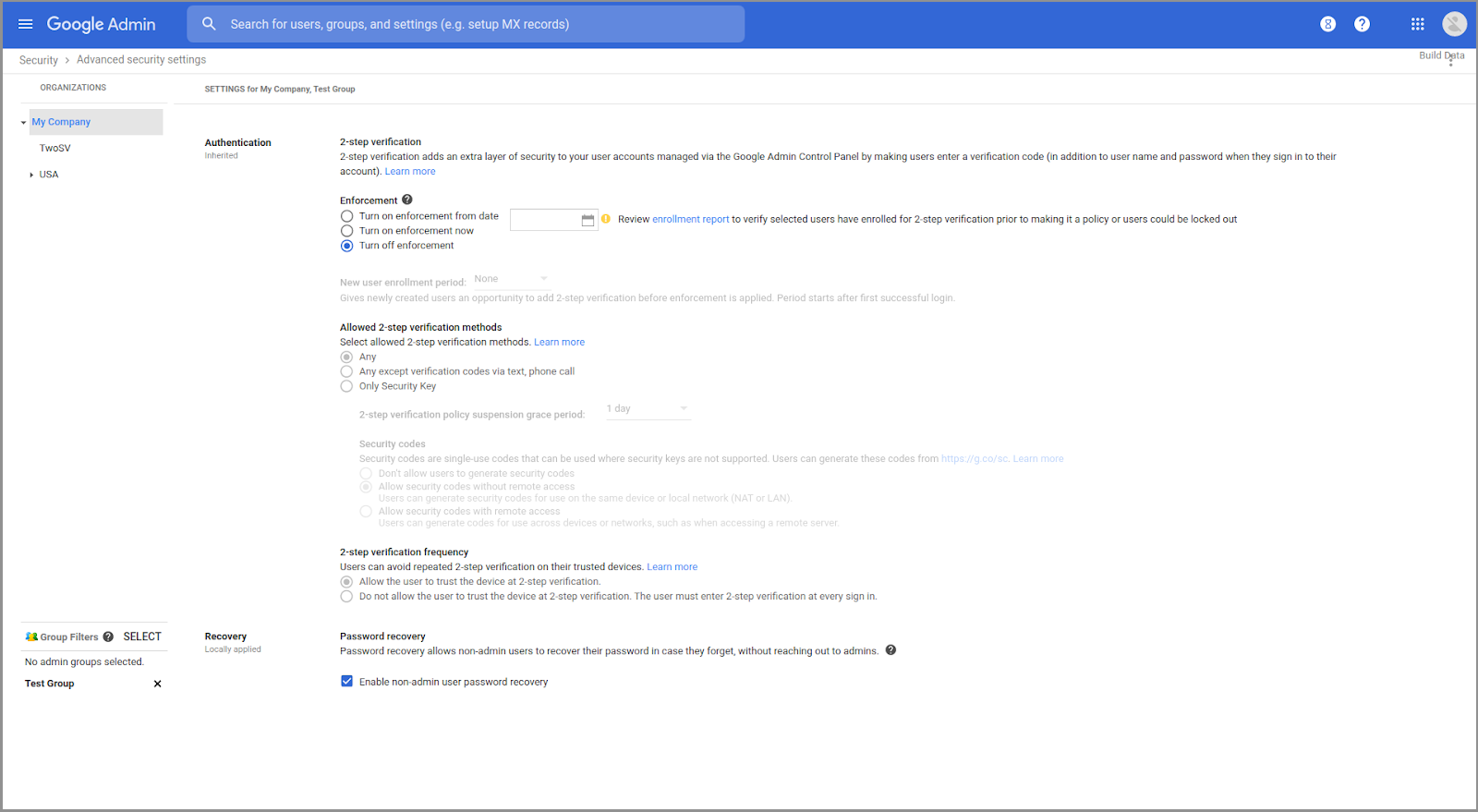
Task: Select the USA organization
Action: 49,175
